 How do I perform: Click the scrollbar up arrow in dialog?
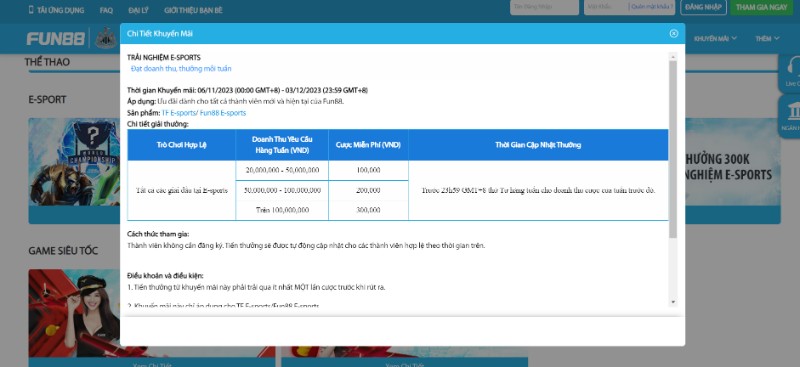pyautogui.click(x=672, y=57)
